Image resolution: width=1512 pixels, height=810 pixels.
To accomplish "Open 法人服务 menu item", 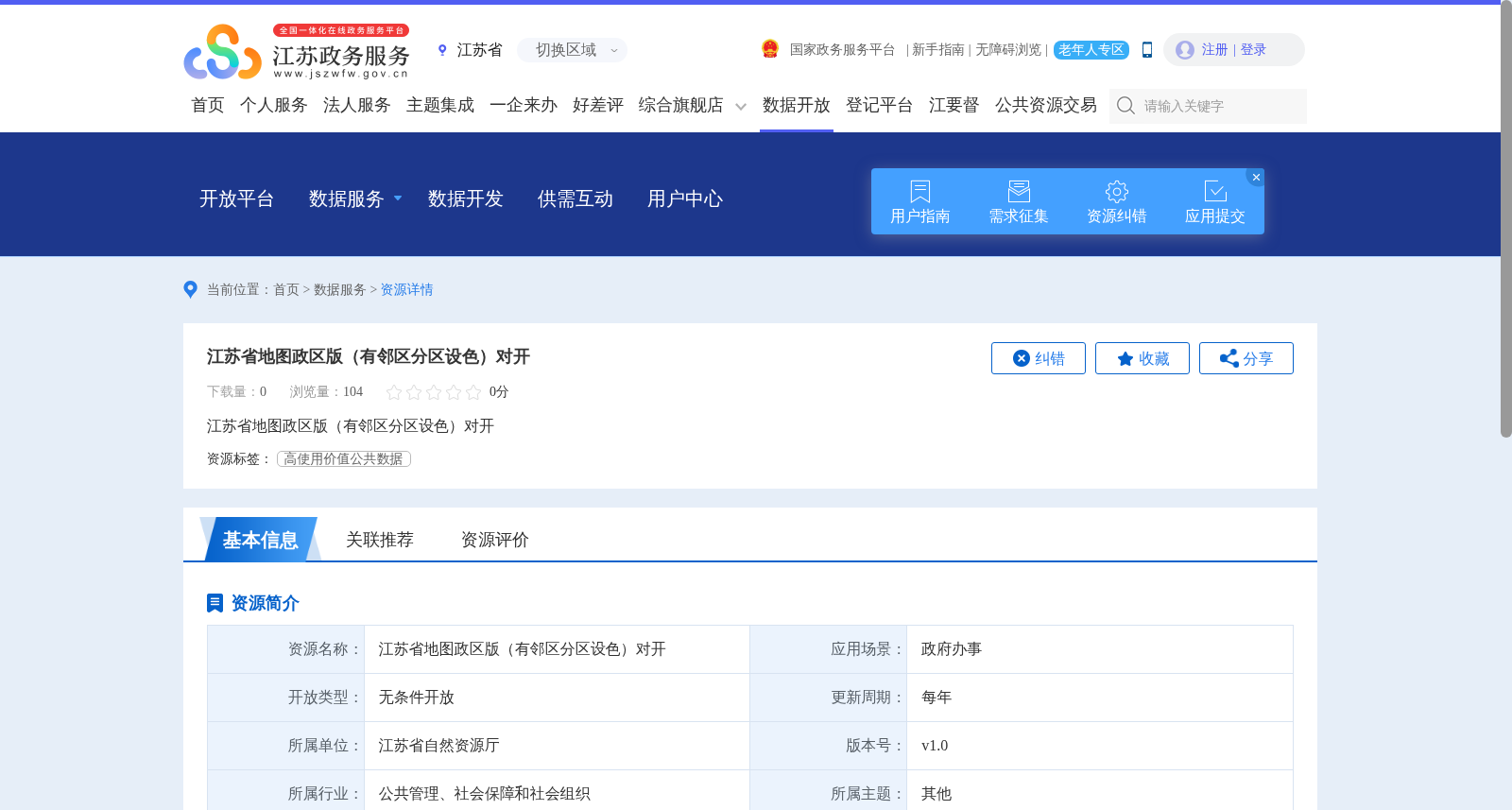I will (357, 105).
